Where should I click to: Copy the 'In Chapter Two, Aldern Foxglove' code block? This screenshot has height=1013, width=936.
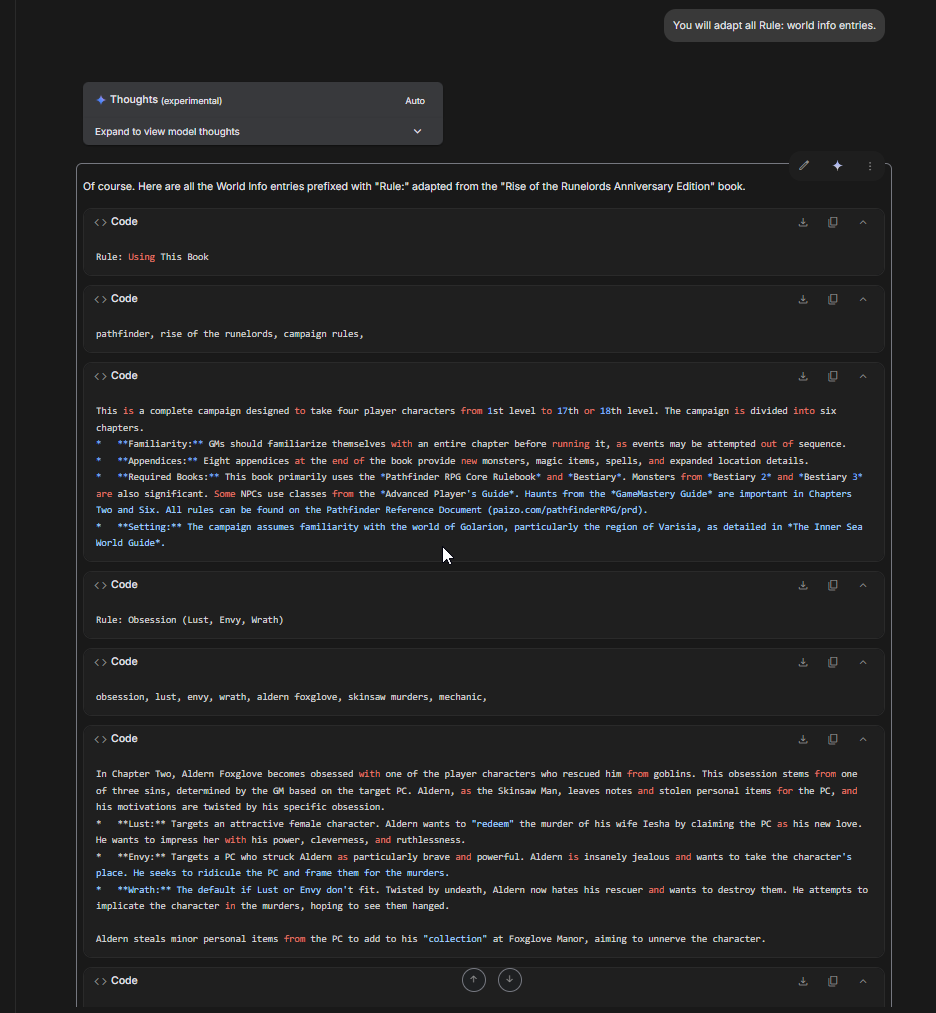point(833,739)
